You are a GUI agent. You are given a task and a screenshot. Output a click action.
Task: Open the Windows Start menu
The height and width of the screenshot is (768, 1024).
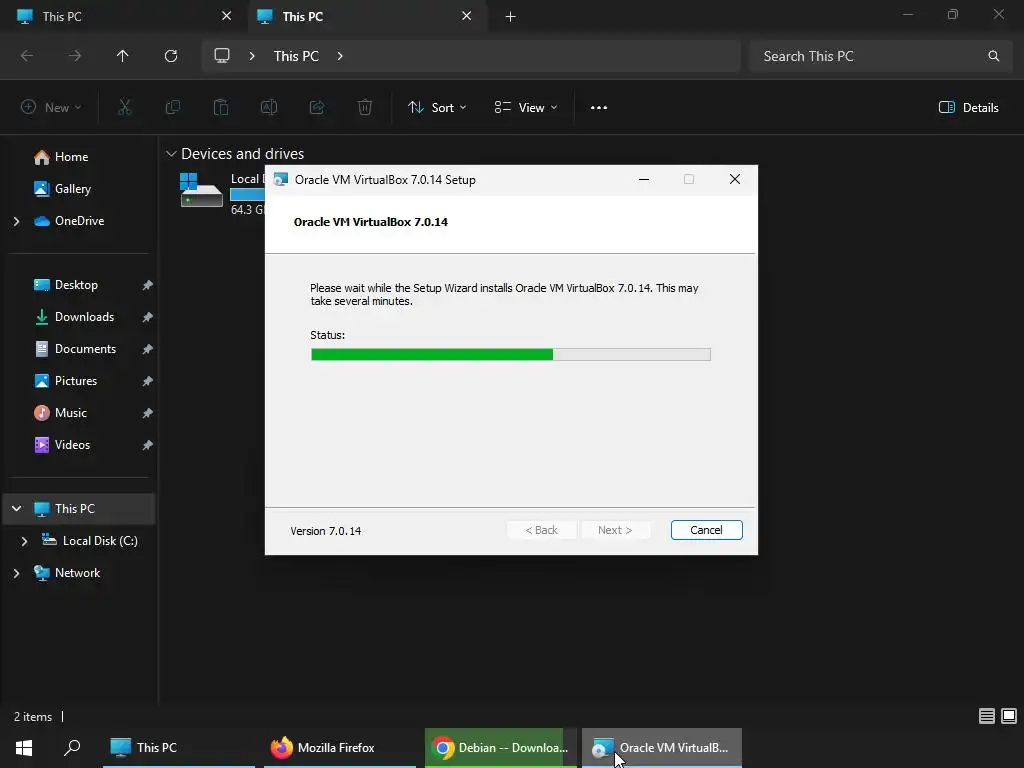pyautogui.click(x=24, y=748)
